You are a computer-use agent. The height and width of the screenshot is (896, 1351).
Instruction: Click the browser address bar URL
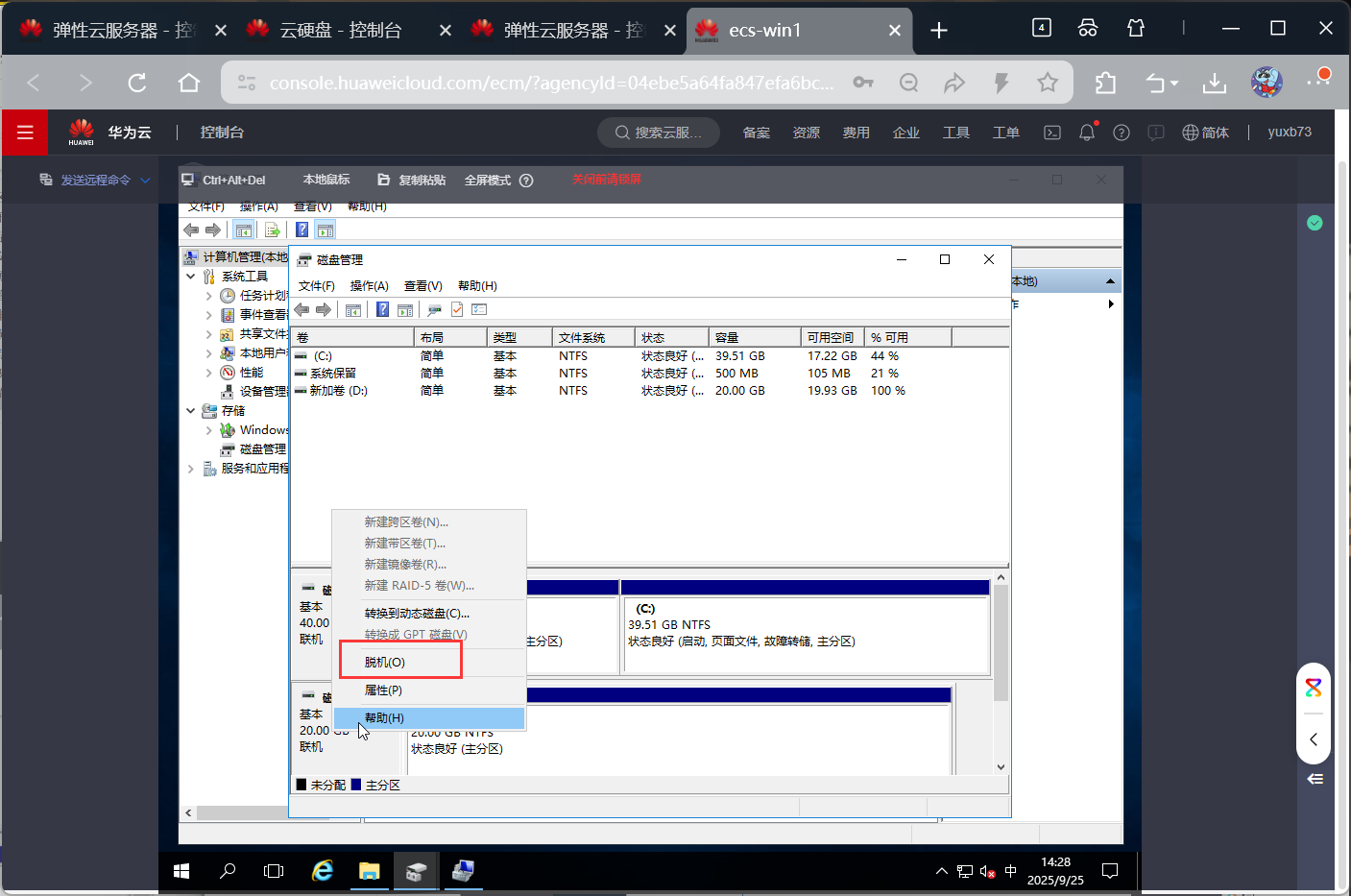click(x=551, y=84)
